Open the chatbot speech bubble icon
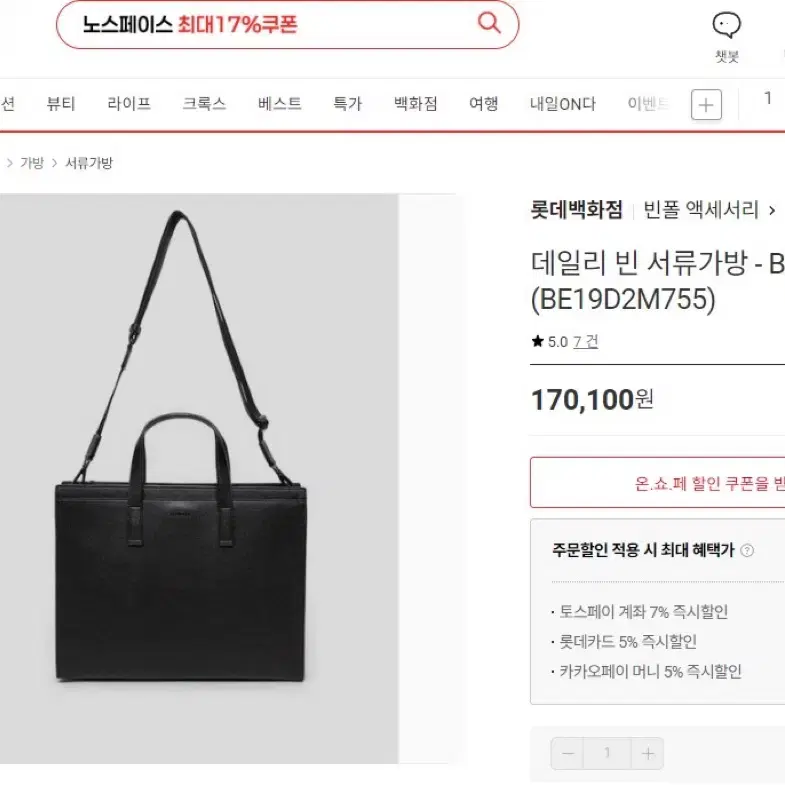The width and height of the screenshot is (785, 785). pyautogui.click(x=726, y=25)
